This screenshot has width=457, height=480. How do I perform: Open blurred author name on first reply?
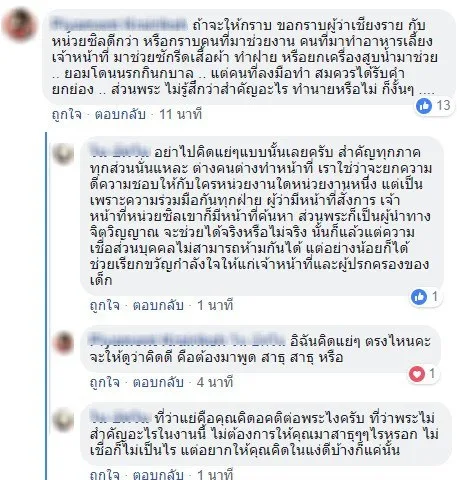120,152
